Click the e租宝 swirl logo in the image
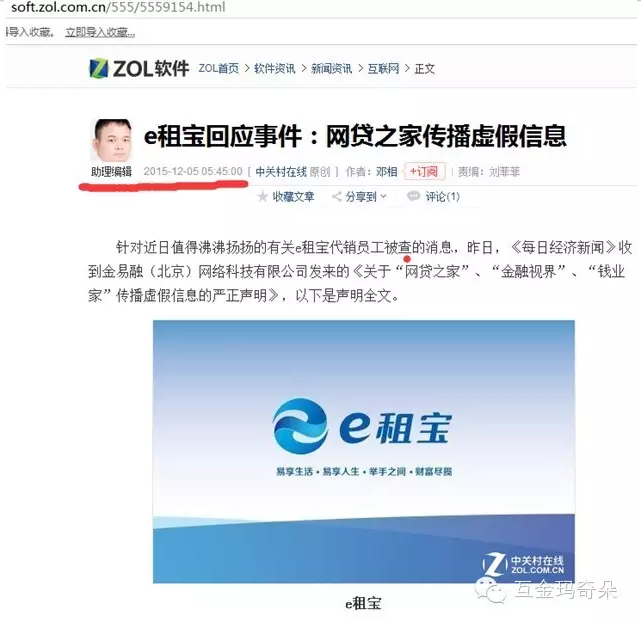 [300, 426]
